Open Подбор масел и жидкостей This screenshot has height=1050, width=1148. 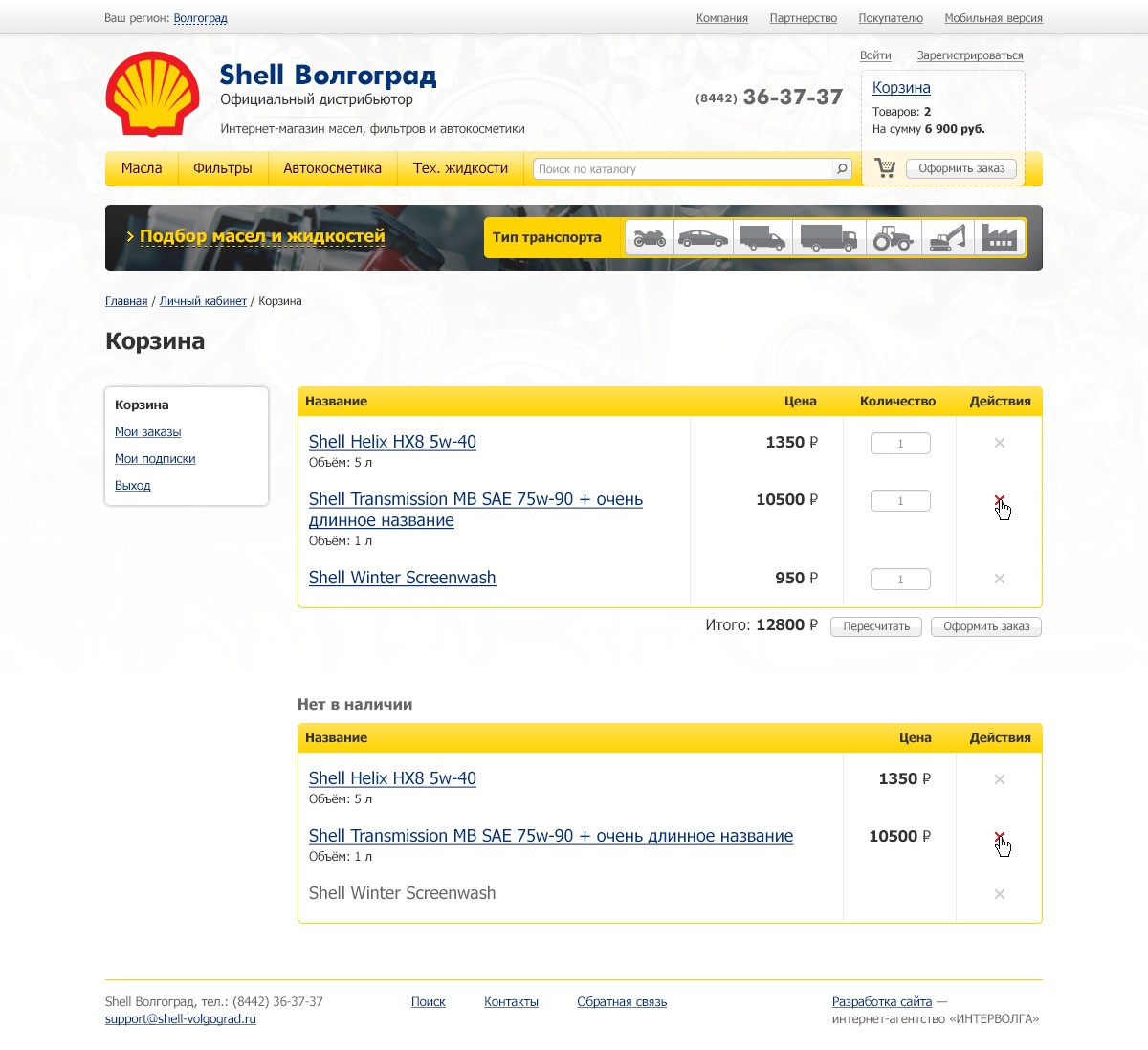tap(262, 236)
